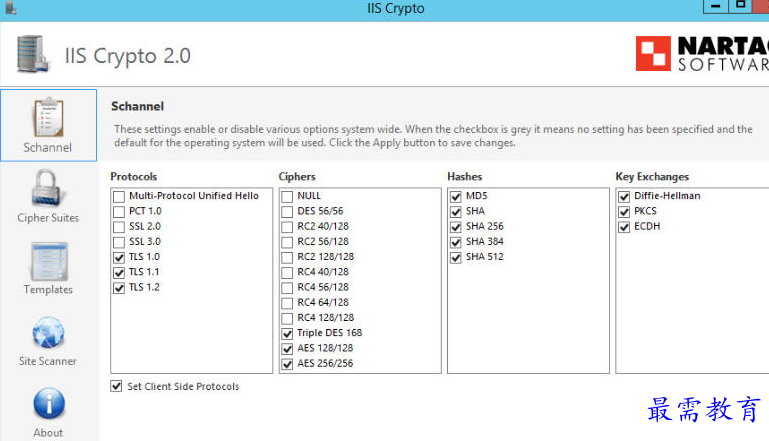This screenshot has width=769, height=441.
Task: Enable the RC4 128/128 cipher
Action: (x=287, y=318)
